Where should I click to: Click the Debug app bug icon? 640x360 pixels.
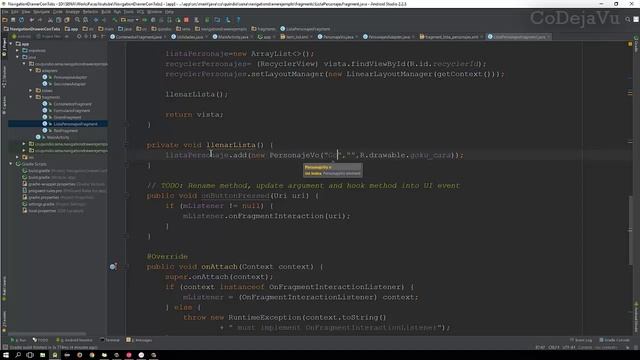pos(153,20)
